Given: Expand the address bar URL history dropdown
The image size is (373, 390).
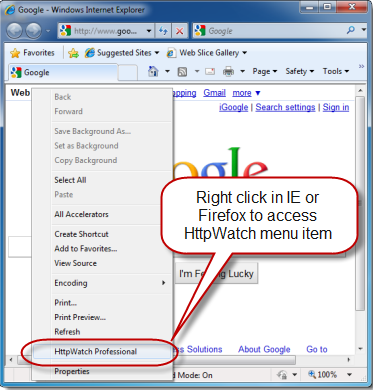Looking at the screenshot, I should pos(149,31).
